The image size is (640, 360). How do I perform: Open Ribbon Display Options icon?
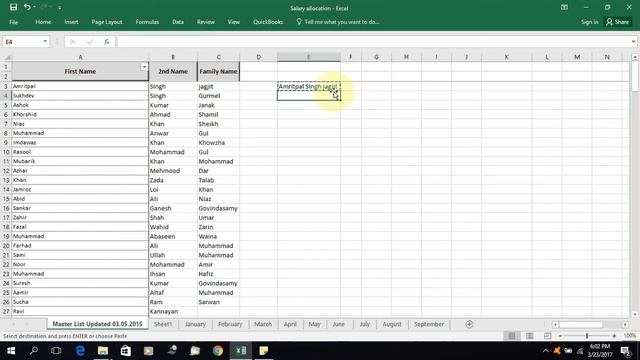tap(564, 7)
